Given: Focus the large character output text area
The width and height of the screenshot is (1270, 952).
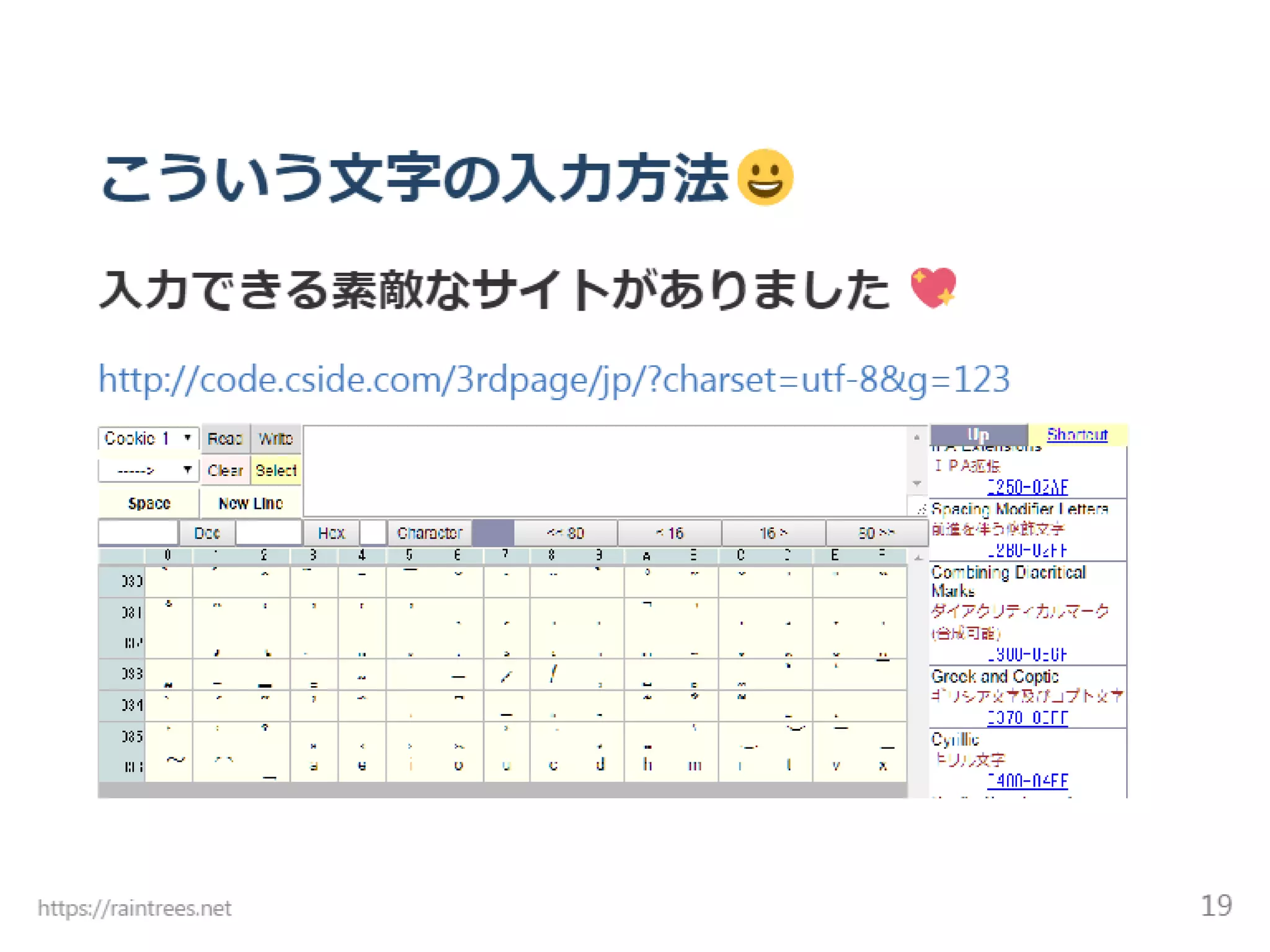Looking at the screenshot, I should coord(606,470).
